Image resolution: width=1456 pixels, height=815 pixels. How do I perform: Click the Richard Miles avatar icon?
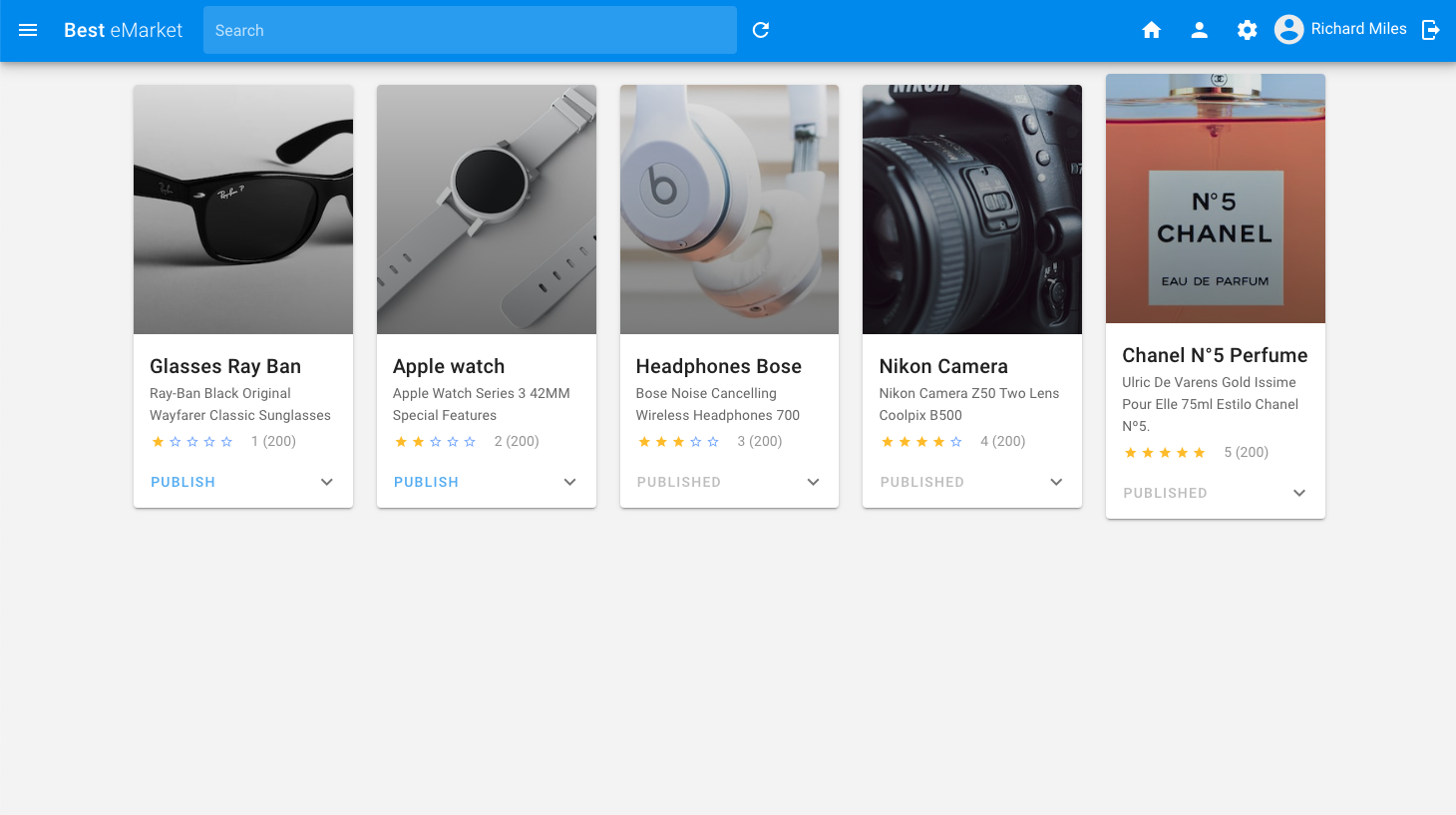point(1289,30)
